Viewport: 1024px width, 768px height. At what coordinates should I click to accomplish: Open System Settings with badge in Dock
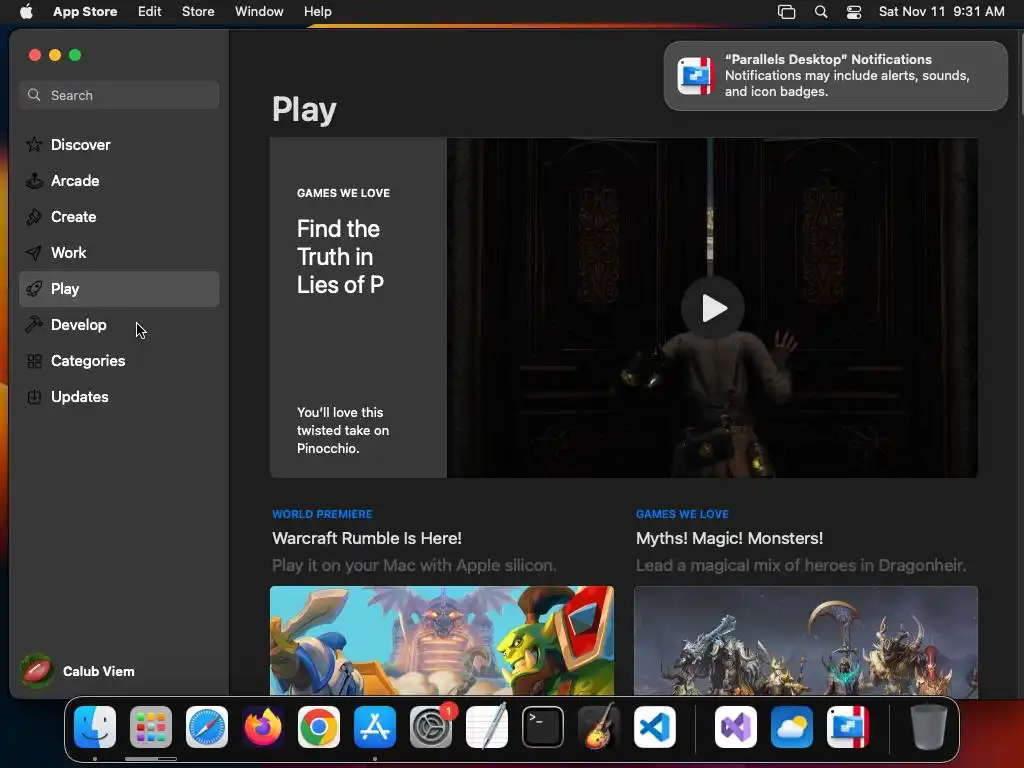click(x=431, y=727)
